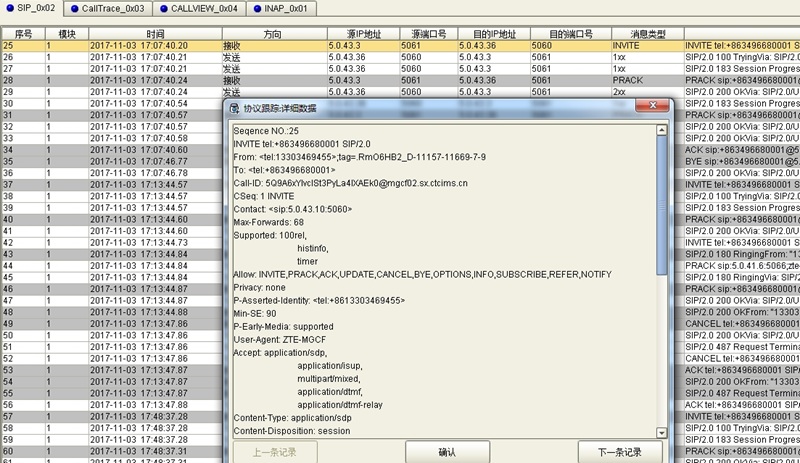Close the protocol trace detail dialog
800x463 pixels.
(652, 105)
